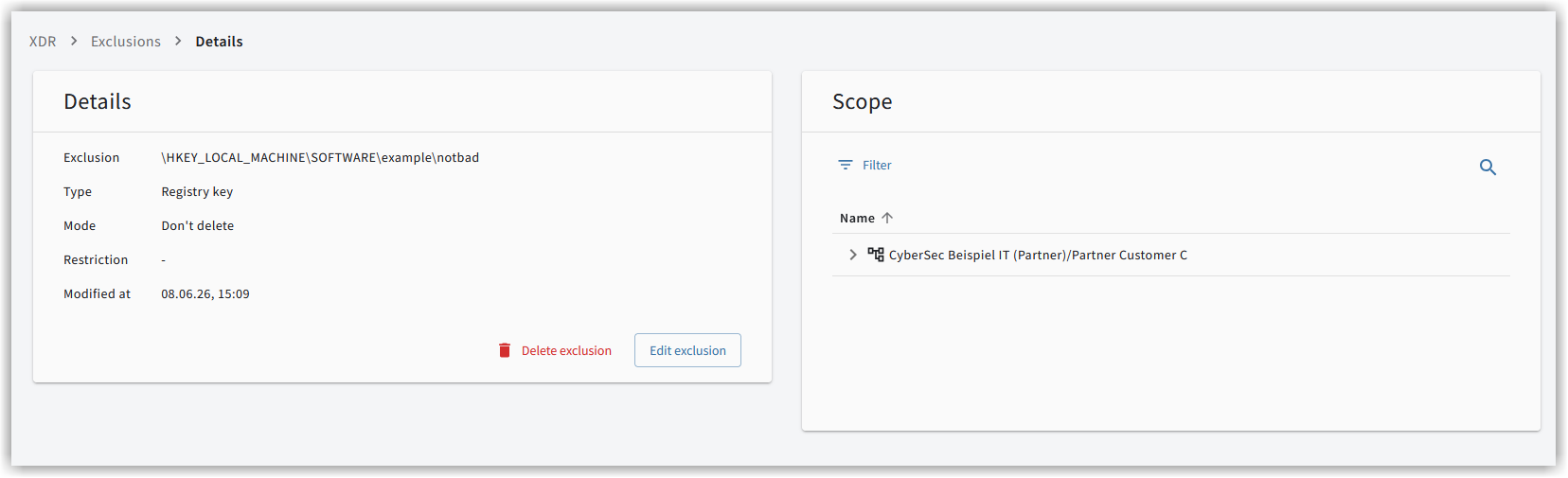Screen dimensions: 1568x478
Task: Expand the CyberSec Beispiel IT tree row
Action: point(853,255)
